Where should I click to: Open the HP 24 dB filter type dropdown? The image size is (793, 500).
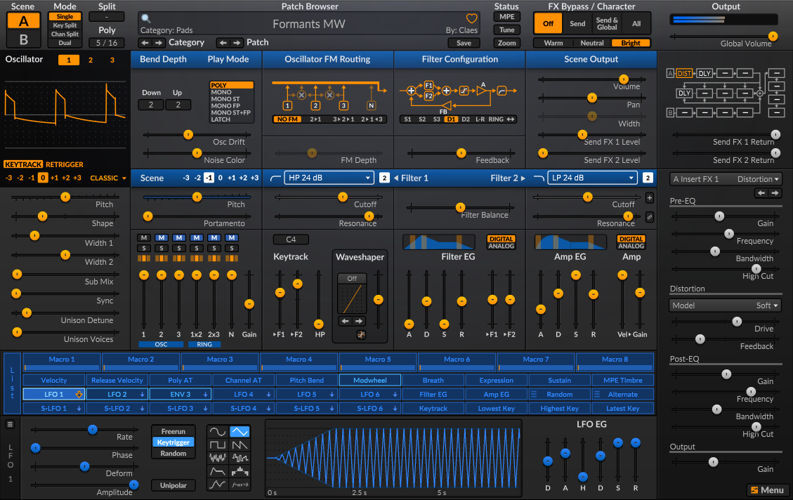(328, 178)
